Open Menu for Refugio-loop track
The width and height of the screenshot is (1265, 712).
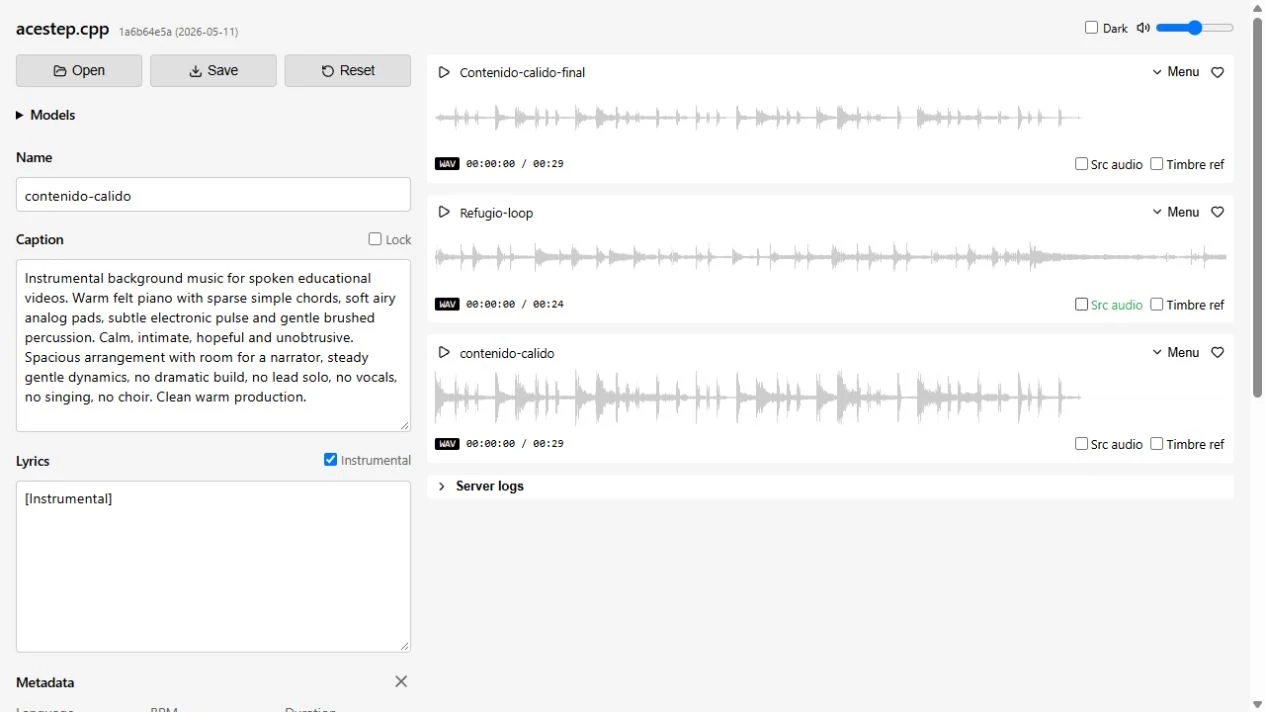pyautogui.click(x=1176, y=212)
